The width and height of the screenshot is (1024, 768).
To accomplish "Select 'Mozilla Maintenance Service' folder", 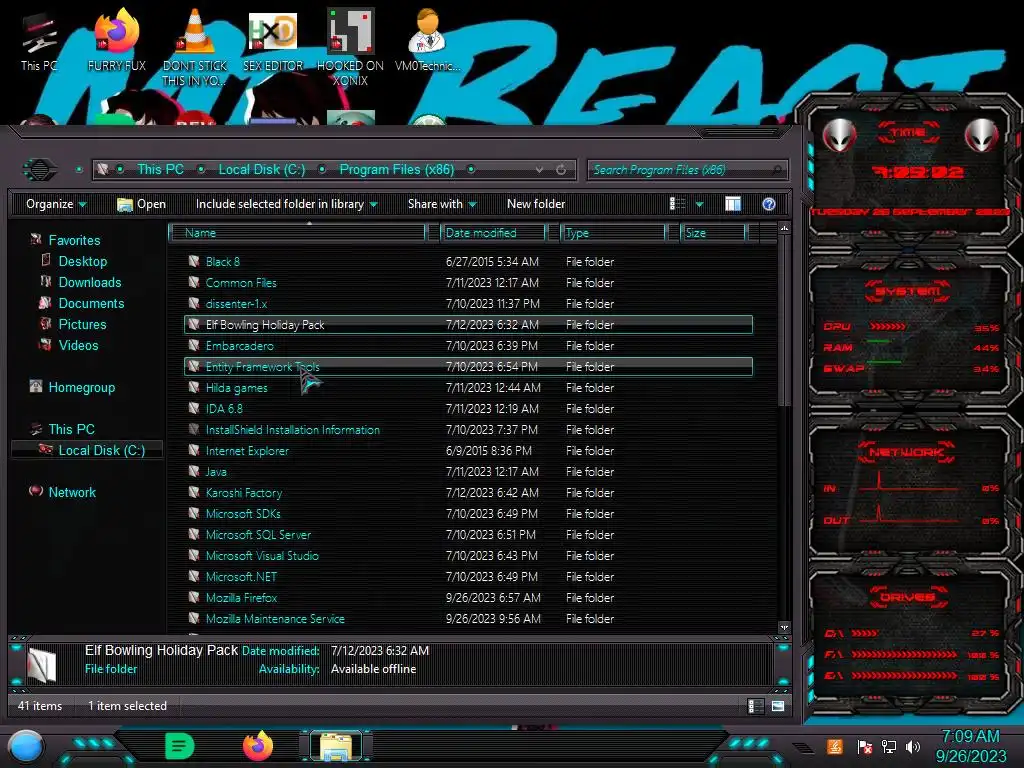I will point(468,618).
